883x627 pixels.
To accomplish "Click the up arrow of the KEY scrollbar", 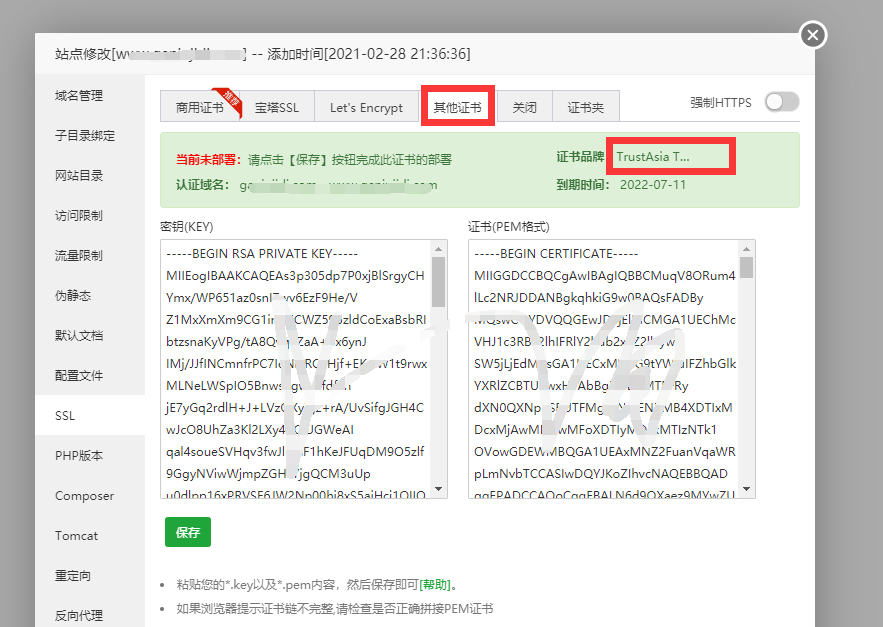I will (x=439, y=248).
